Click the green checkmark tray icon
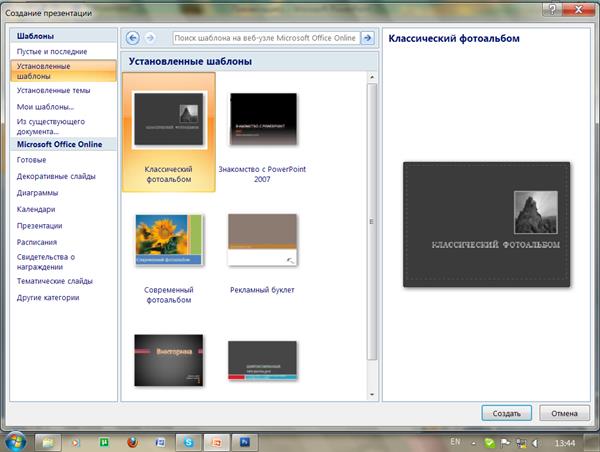The width and height of the screenshot is (600, 452). [489, 443]
